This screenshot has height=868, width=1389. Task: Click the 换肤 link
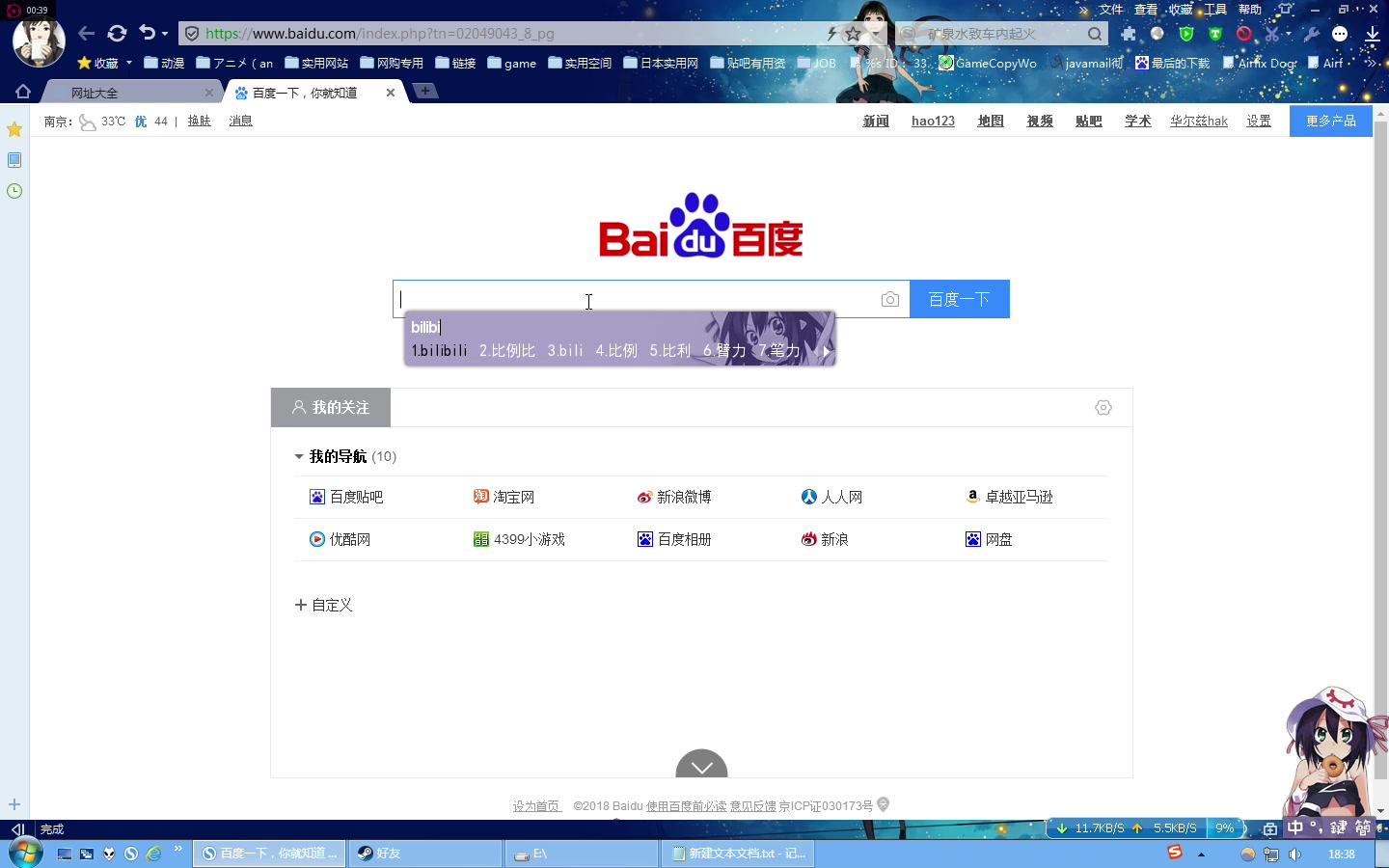tap(200, 121)
